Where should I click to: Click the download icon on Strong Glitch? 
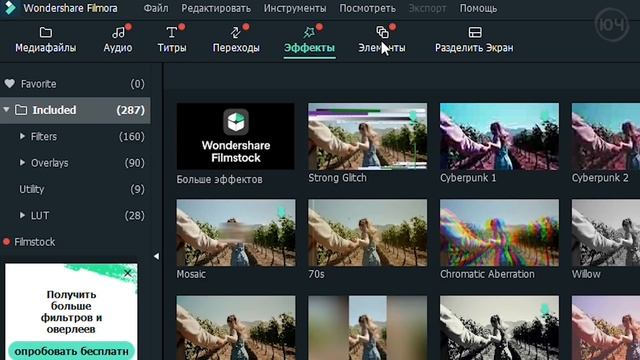[413, 116]
